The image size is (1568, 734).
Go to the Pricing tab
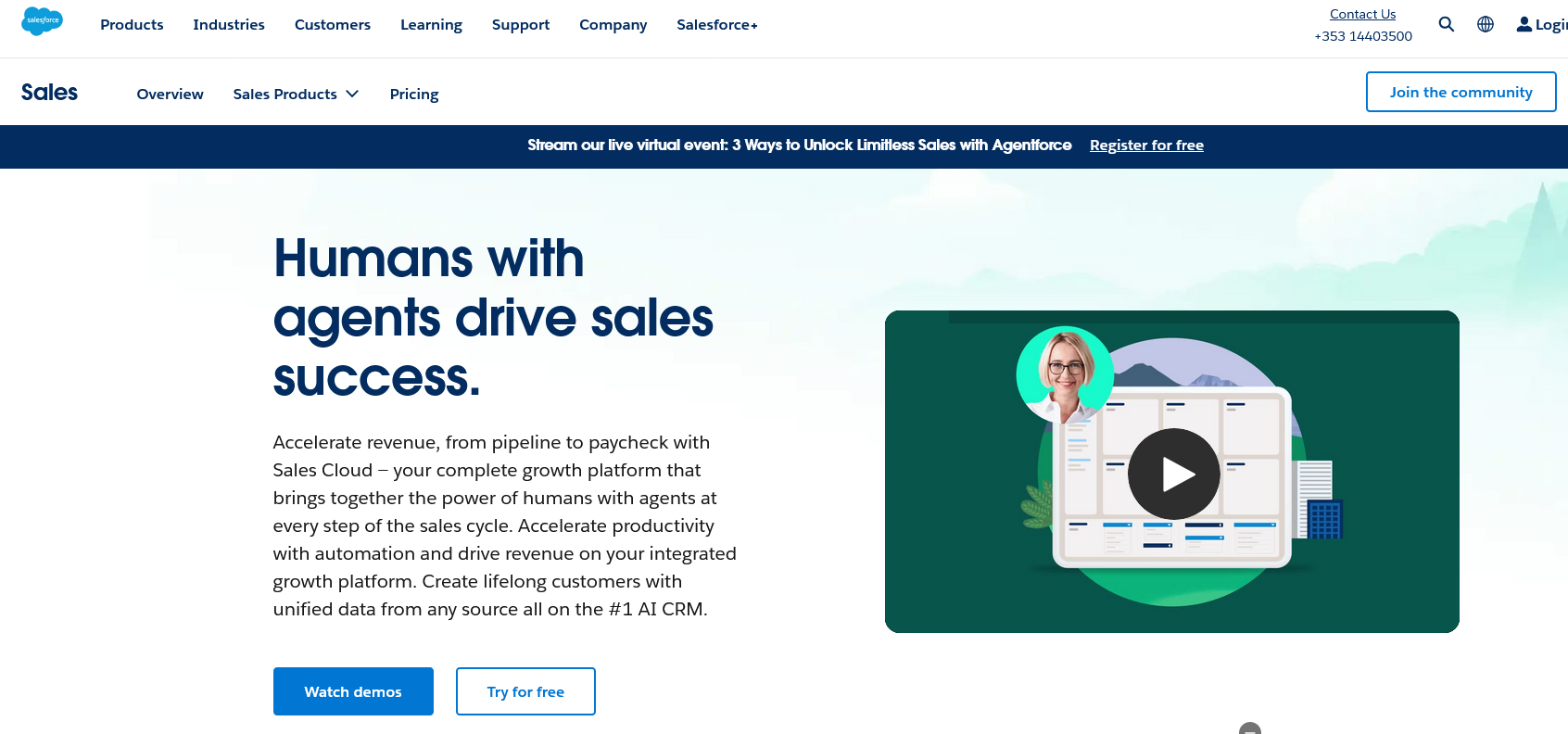point(414,94)
